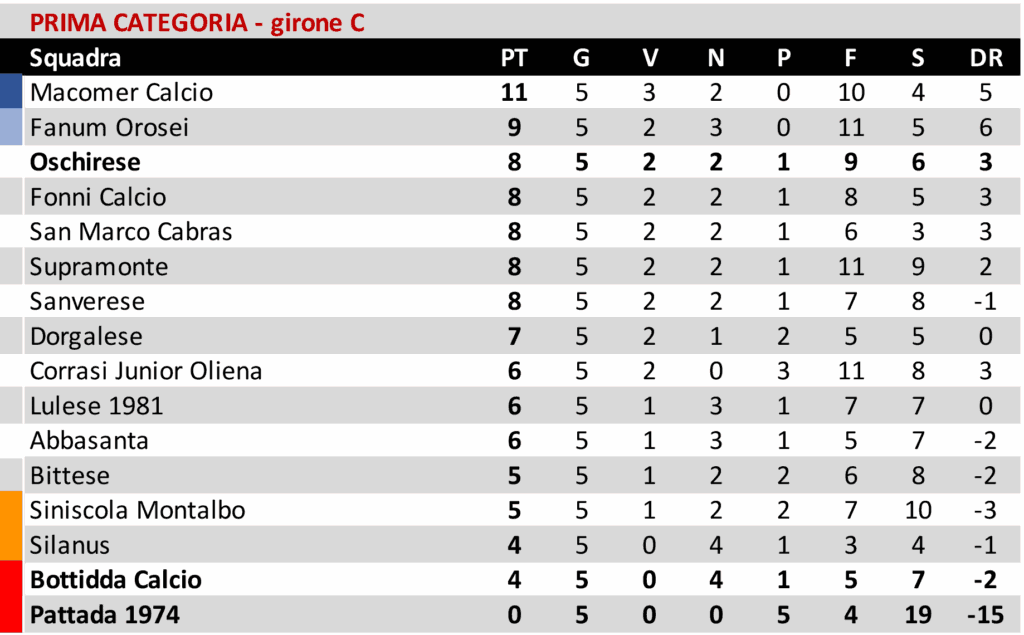This screenshot has height=635, width=1024.
Task: Click Pattada 1974's goal difference -15
Action: 986,614
